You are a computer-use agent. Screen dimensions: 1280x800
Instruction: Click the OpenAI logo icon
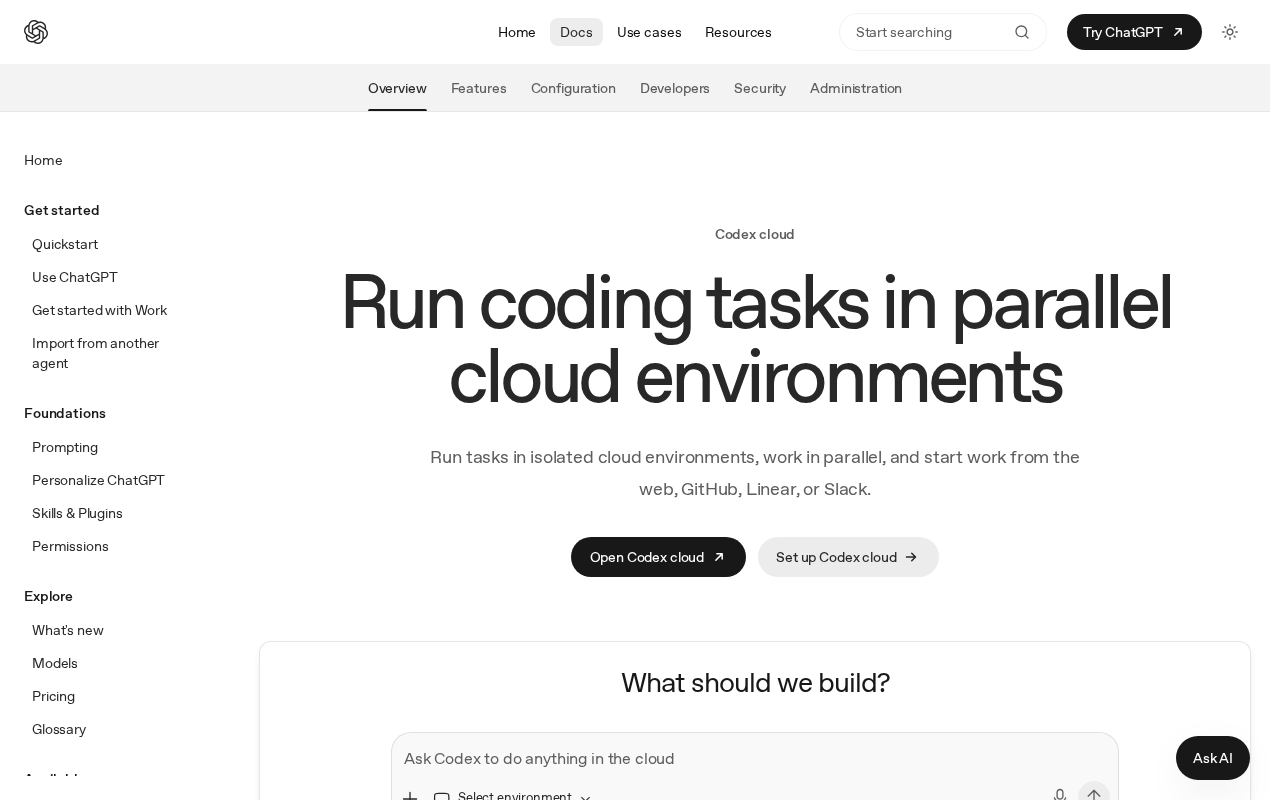point(36,32)
